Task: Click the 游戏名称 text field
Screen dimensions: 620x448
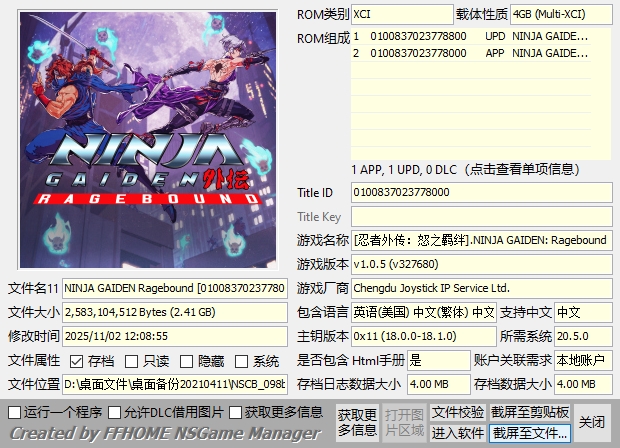Action: [480, 240]
